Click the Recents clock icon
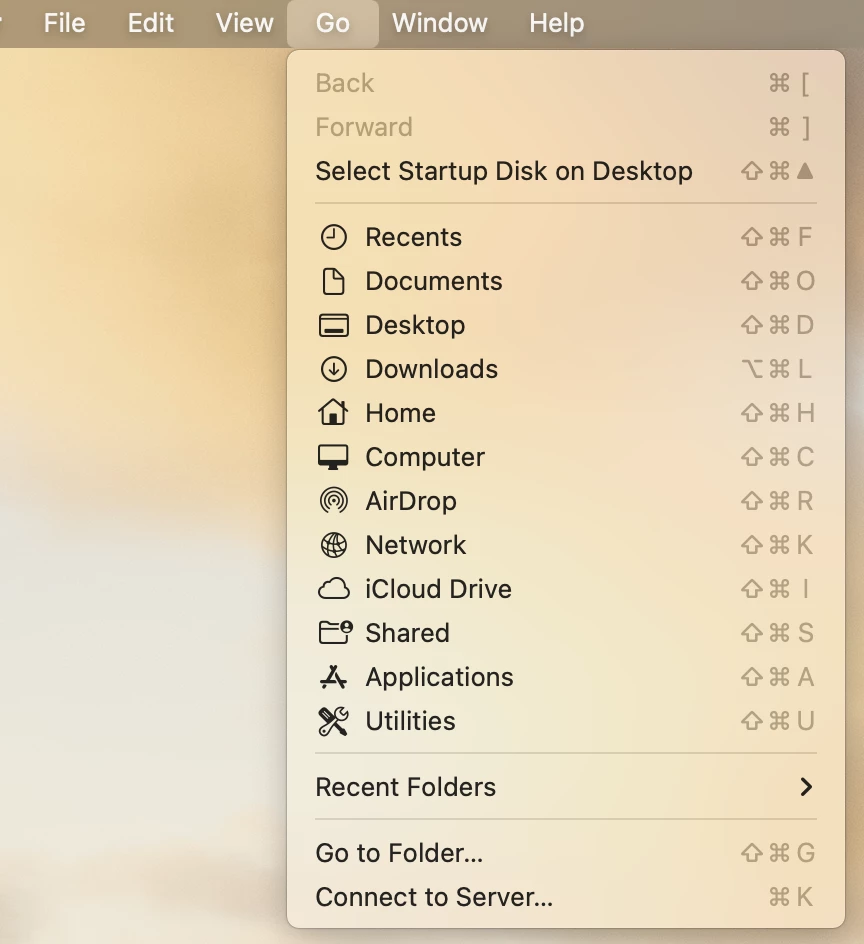The width and height of the screenshot is (864, 944). click(333, 237)
